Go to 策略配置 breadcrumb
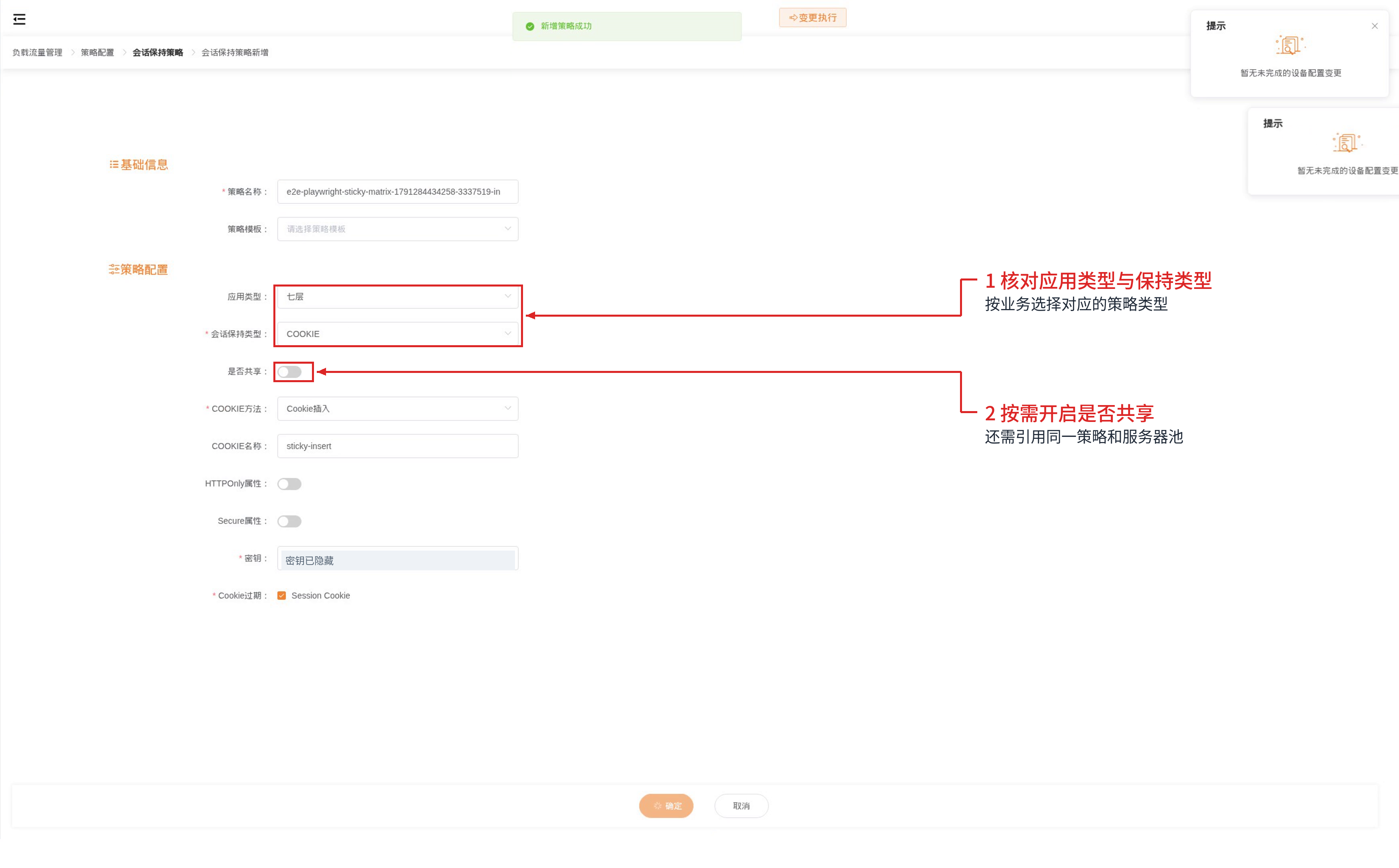The image size is (1399, 868). [x=97, y=52]
